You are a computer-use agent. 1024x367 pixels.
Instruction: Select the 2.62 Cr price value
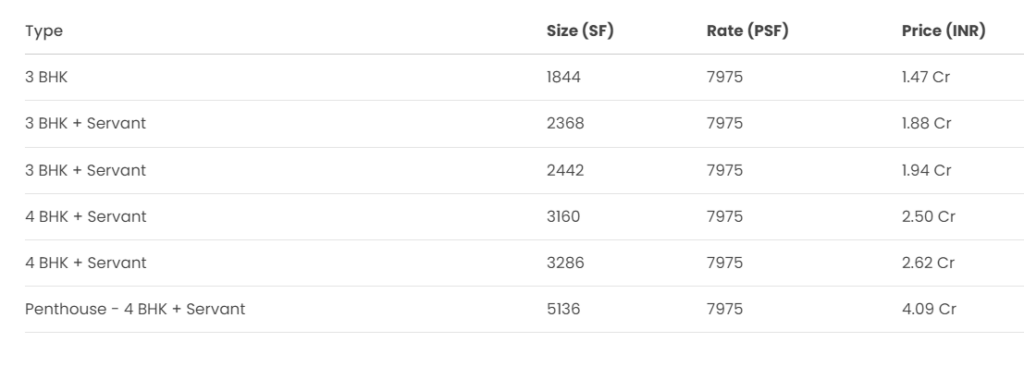pyautogui.click(x=928, y=263)
